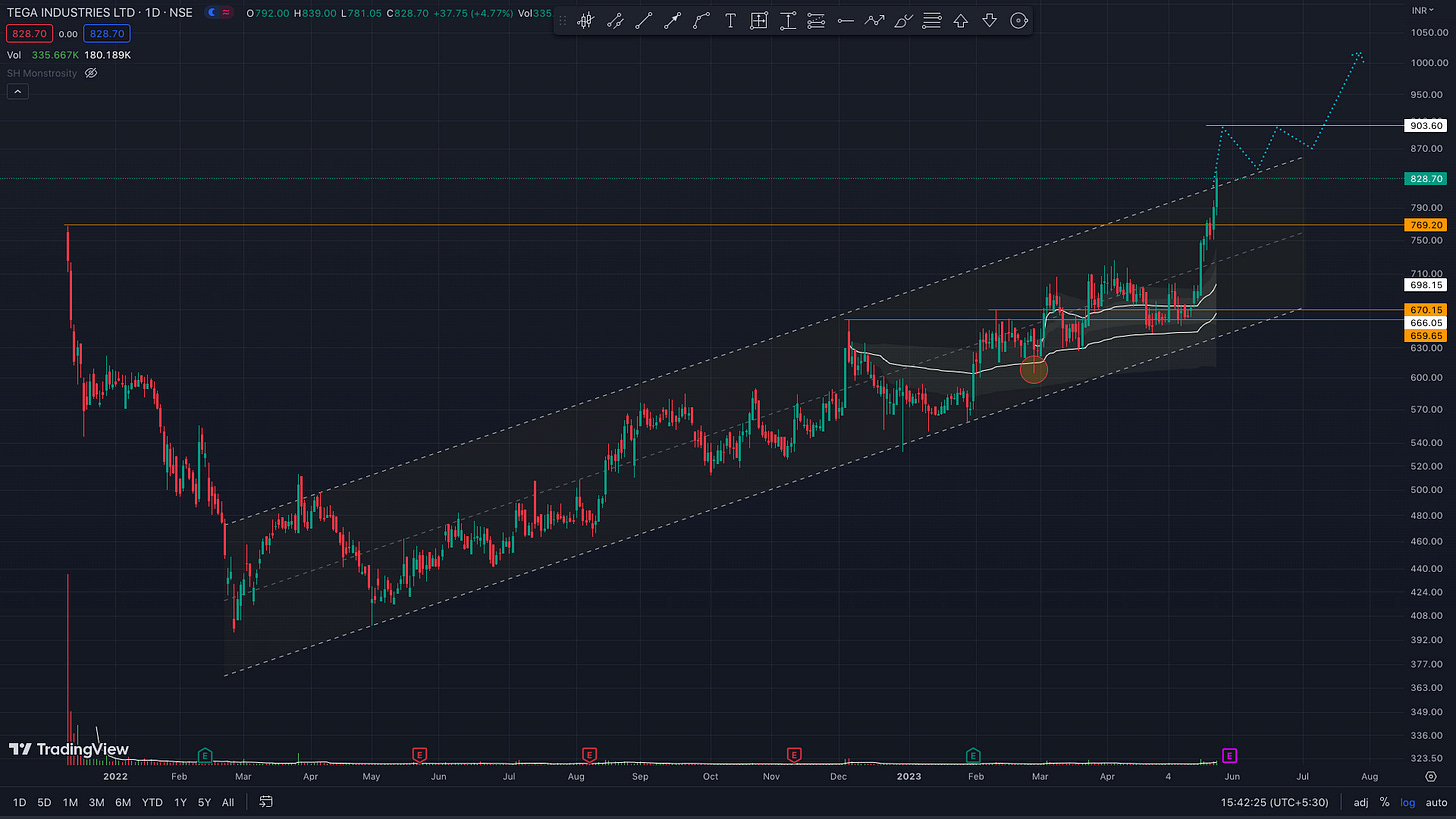Viewport: 1456px width, 819px height.
Task: Click the red earnings marker near August
Action: [589, 754]
